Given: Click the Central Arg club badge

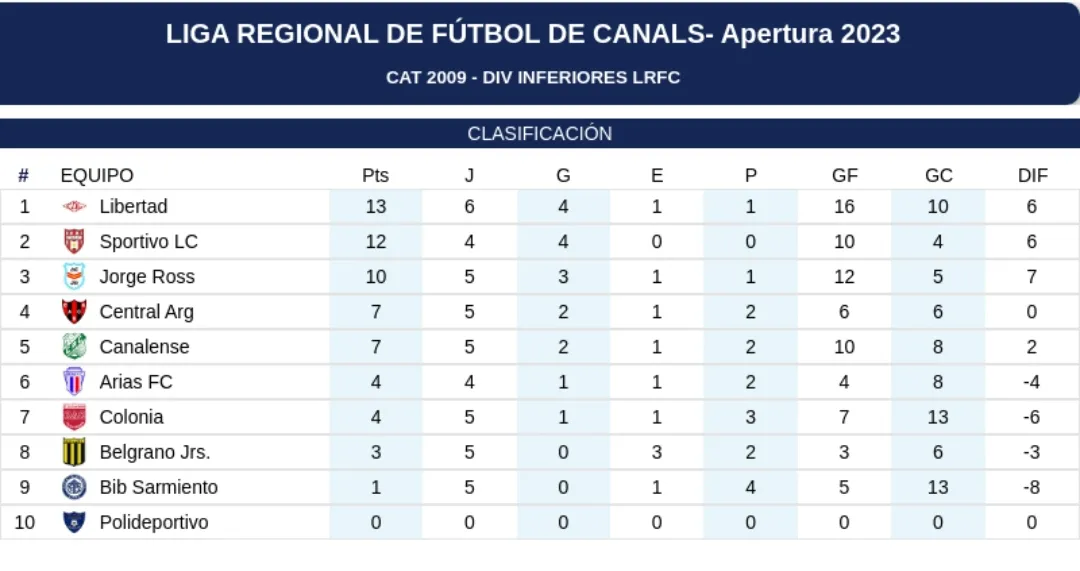Looking at the screenshot, I should (x=75, y=312).
